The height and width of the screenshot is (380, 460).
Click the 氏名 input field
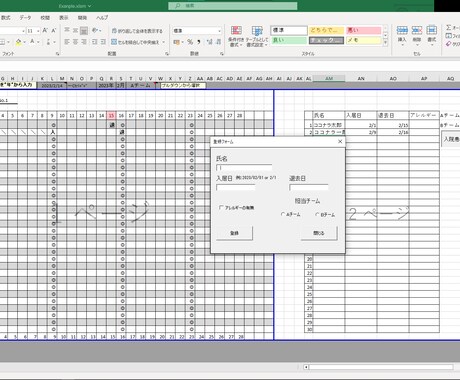[x=244, y=167]
